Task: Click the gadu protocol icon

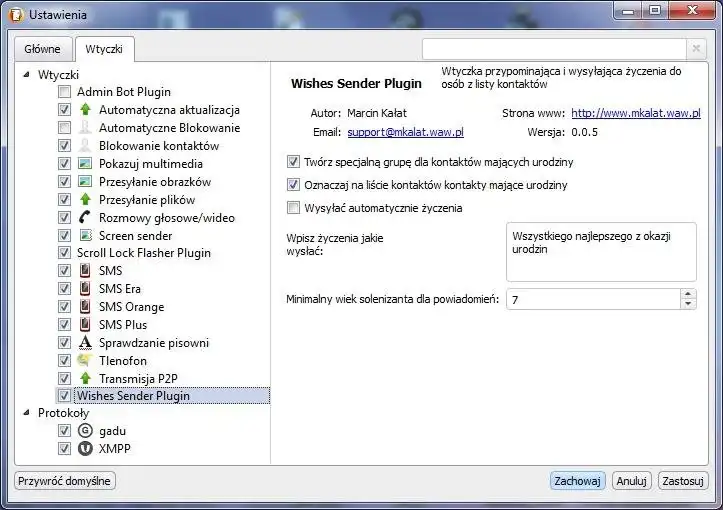Action: [x=85, y=431]
